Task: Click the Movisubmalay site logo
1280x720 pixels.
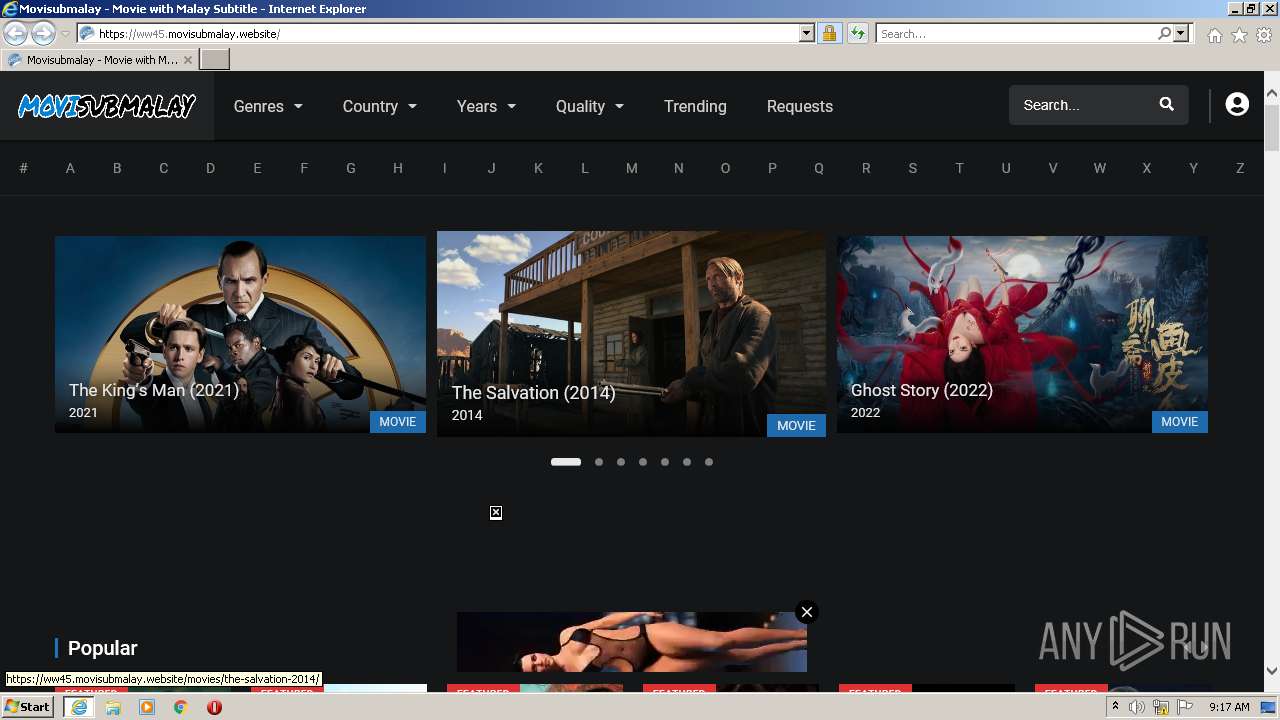Action: pos(107,106)
